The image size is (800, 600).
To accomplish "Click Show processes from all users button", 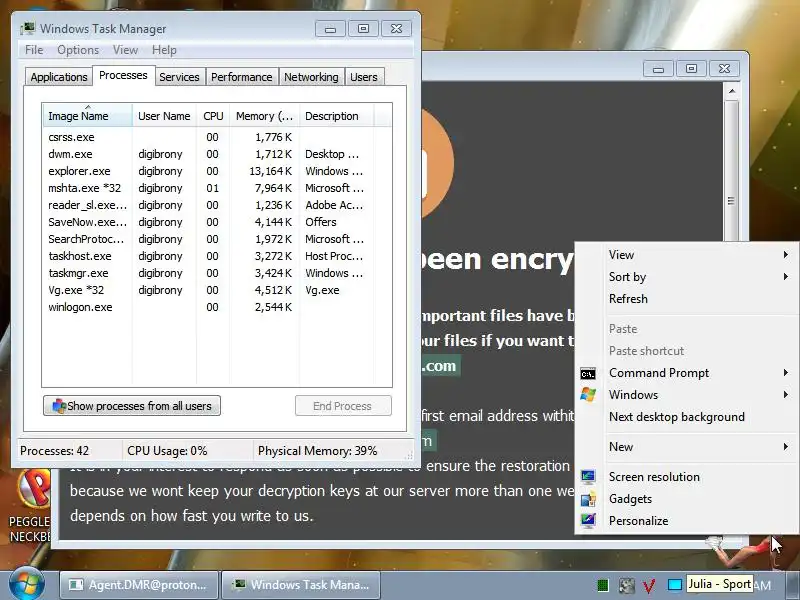I will pos(132,406).
